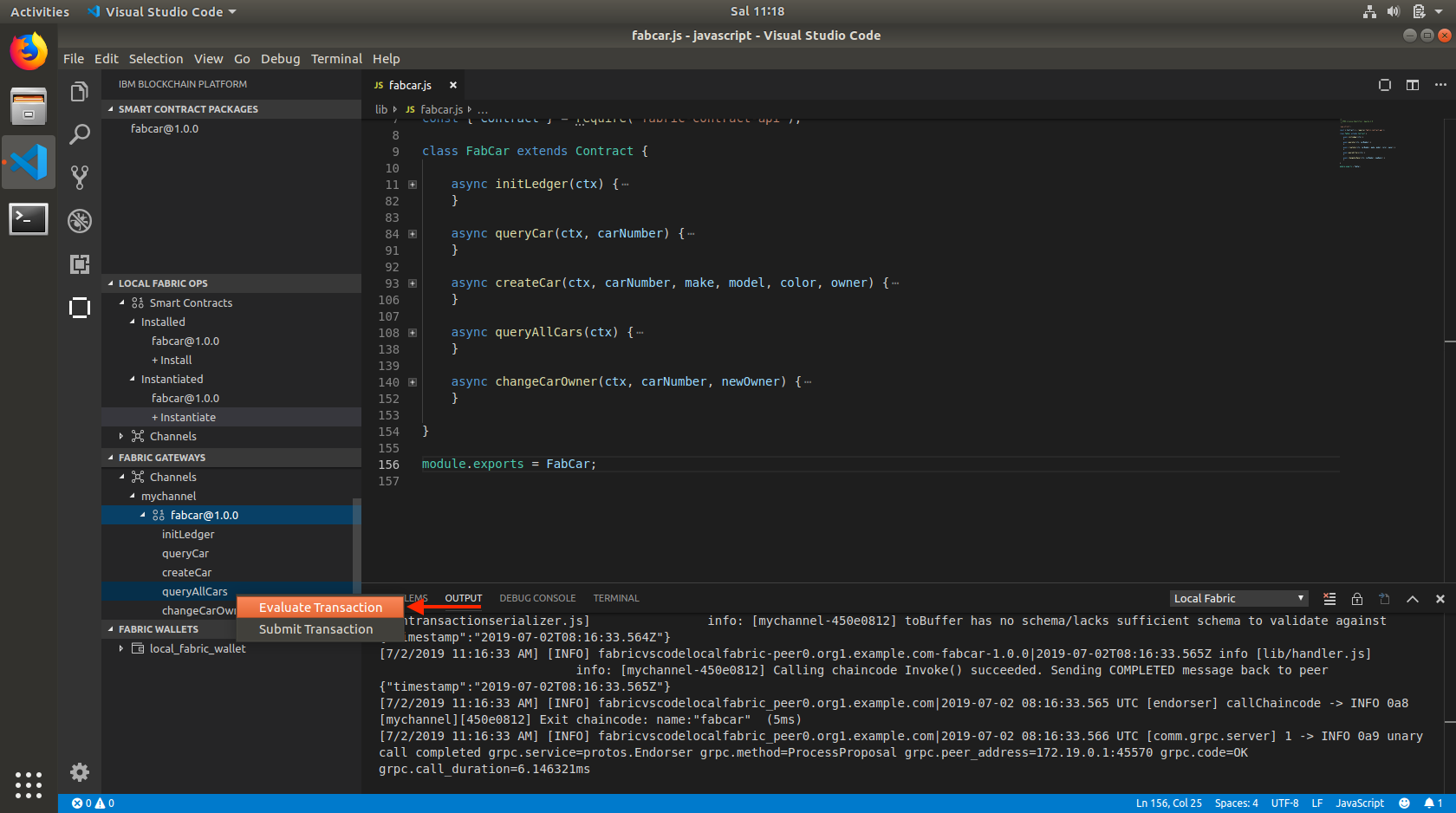Close the bottom output panel
This screenshot has height=813, width=1456.
click(x=1440, y=599)
